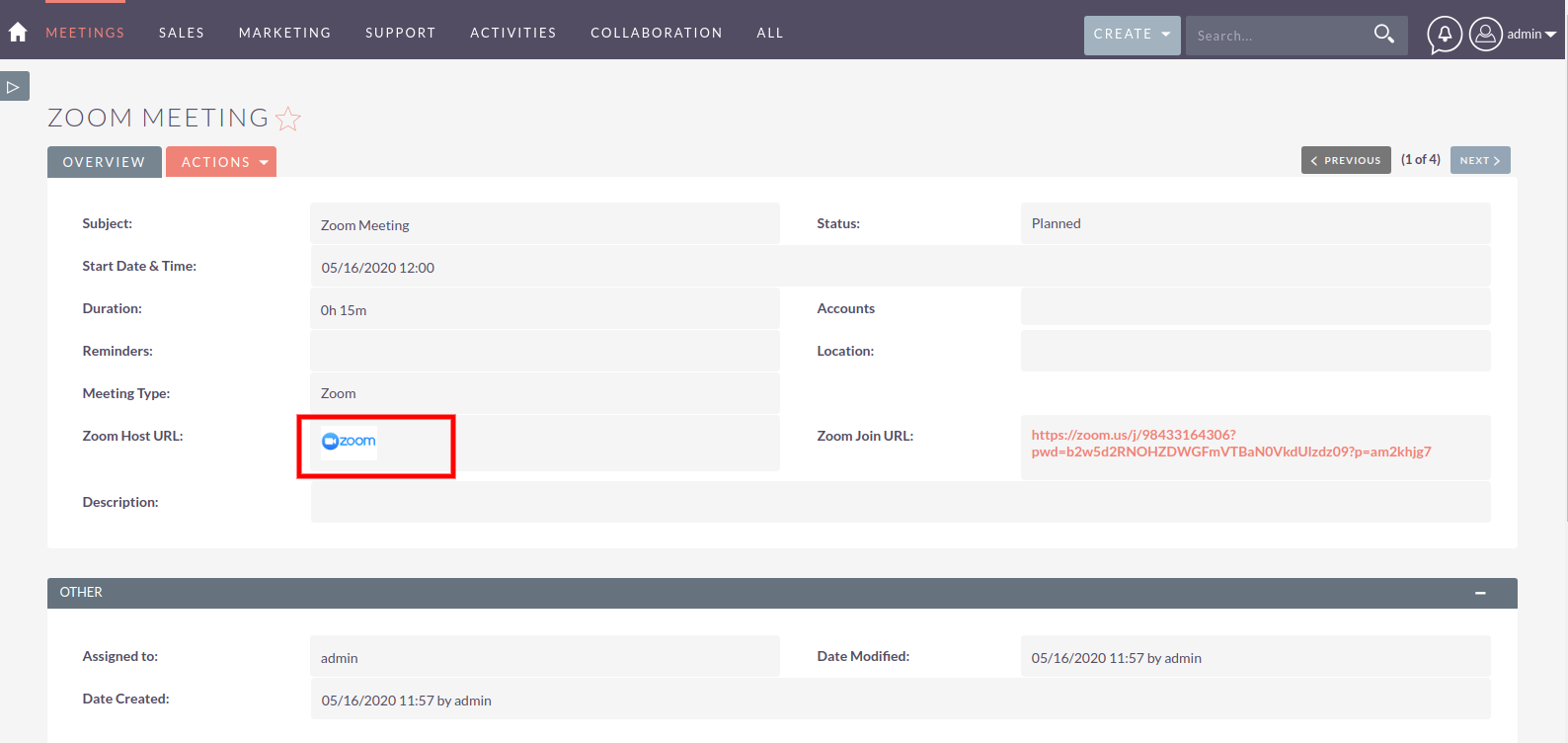Open the COLLABORATION menu
Viewport: 1568px width, 743px height.
pos(657,33)
